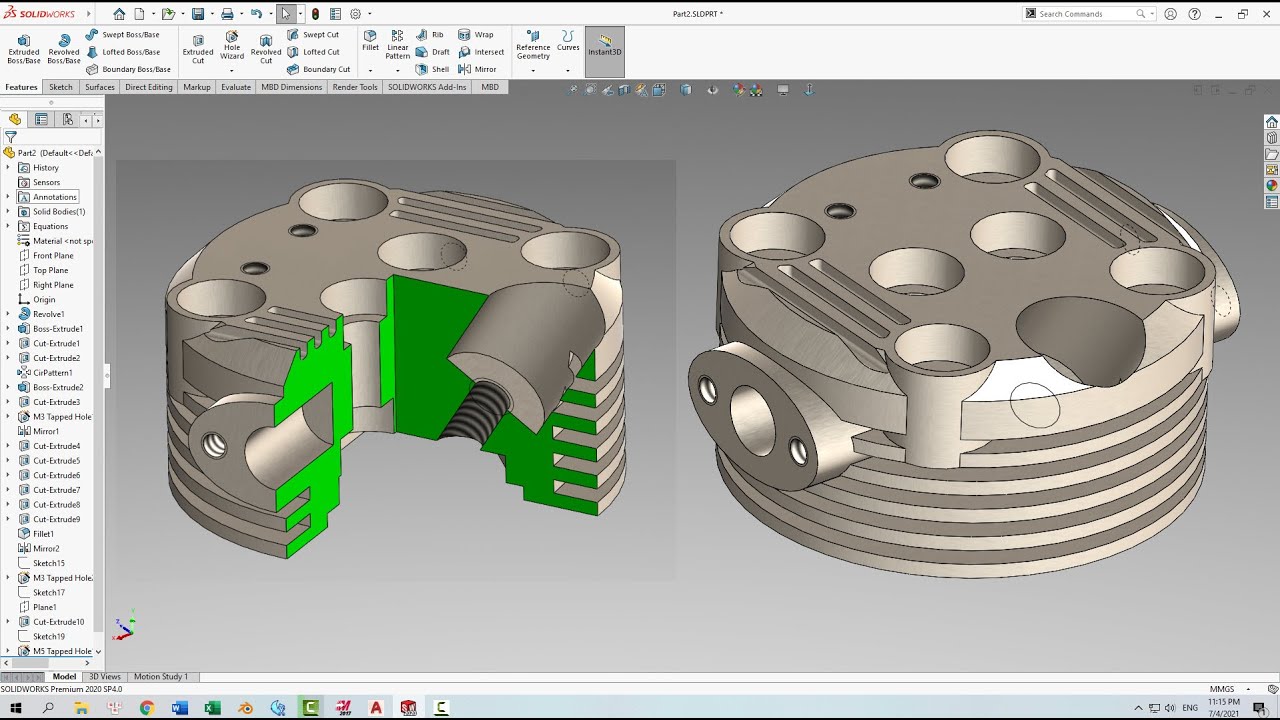
Task: Expand the Boss-Extrude1 feature node
Action: 8,329
